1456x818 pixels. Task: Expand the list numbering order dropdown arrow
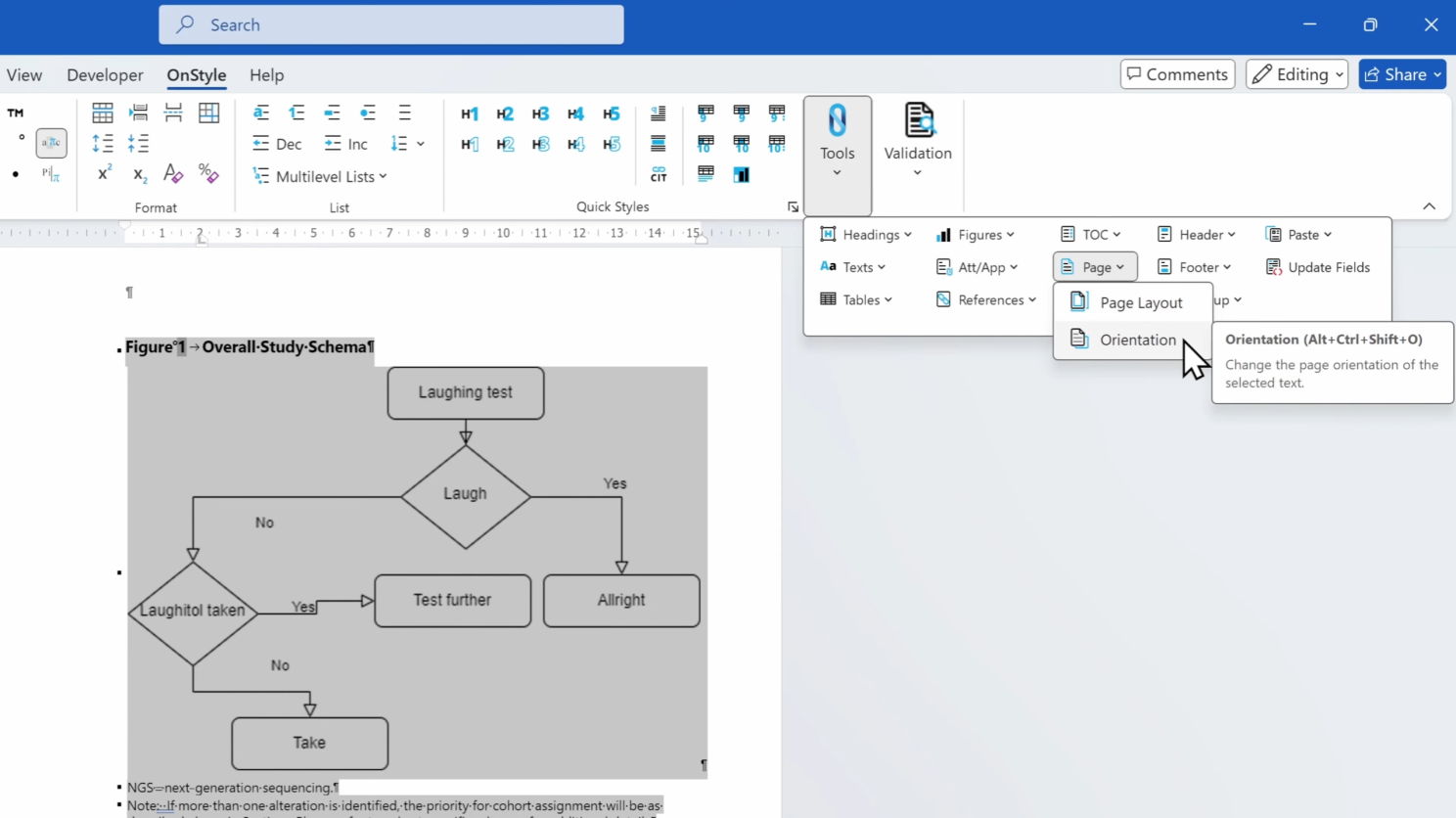point(421,144)
